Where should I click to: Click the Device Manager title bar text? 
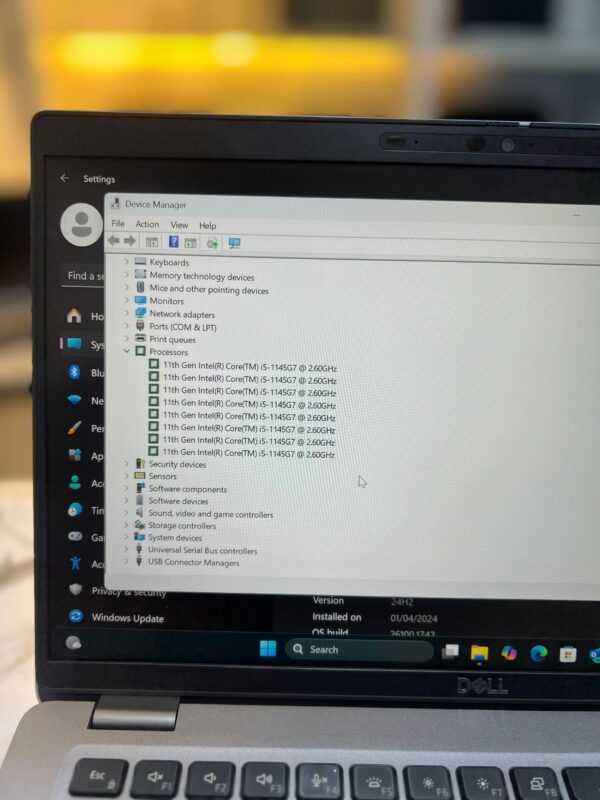click(x=156, y=205)
